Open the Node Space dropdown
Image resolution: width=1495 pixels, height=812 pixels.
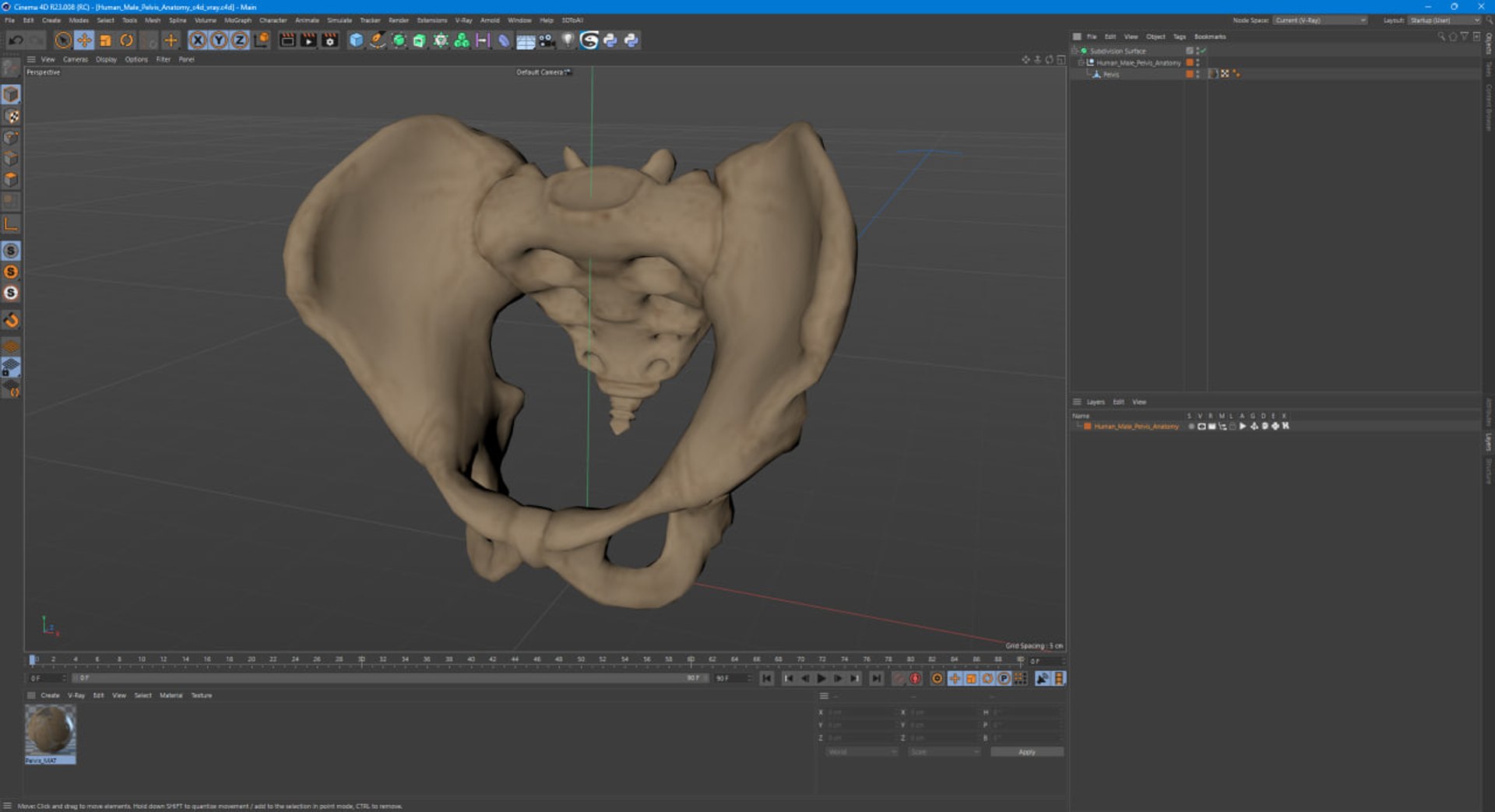pyautogui.click(x=1320, y=20)
